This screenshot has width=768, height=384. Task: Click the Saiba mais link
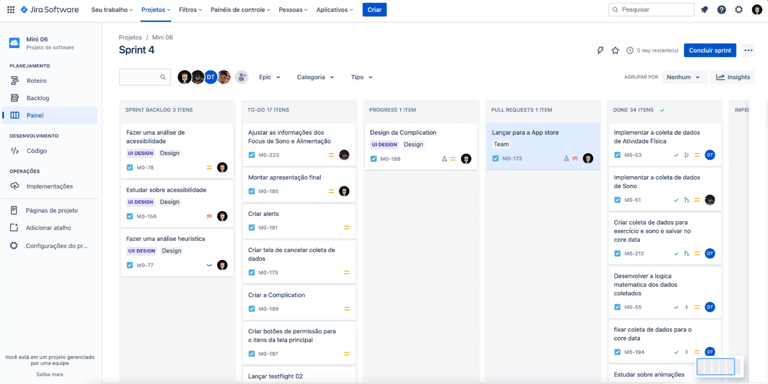pyautogui.click(x=49, y=374)
